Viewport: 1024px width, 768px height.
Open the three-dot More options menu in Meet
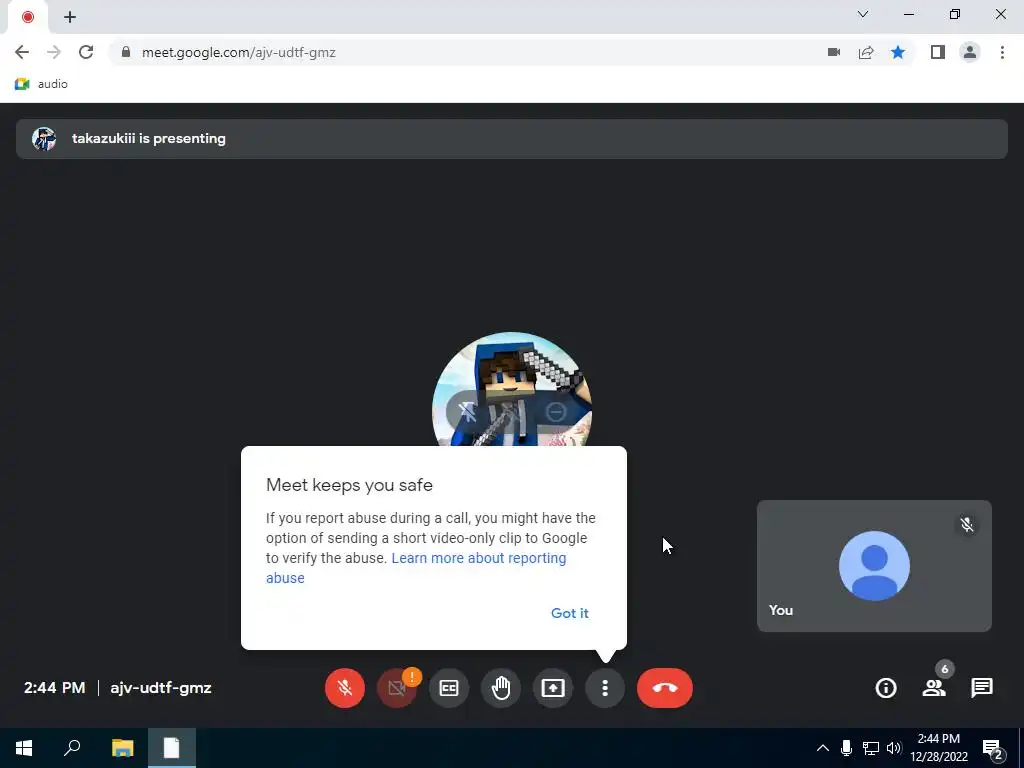point(605,688)
